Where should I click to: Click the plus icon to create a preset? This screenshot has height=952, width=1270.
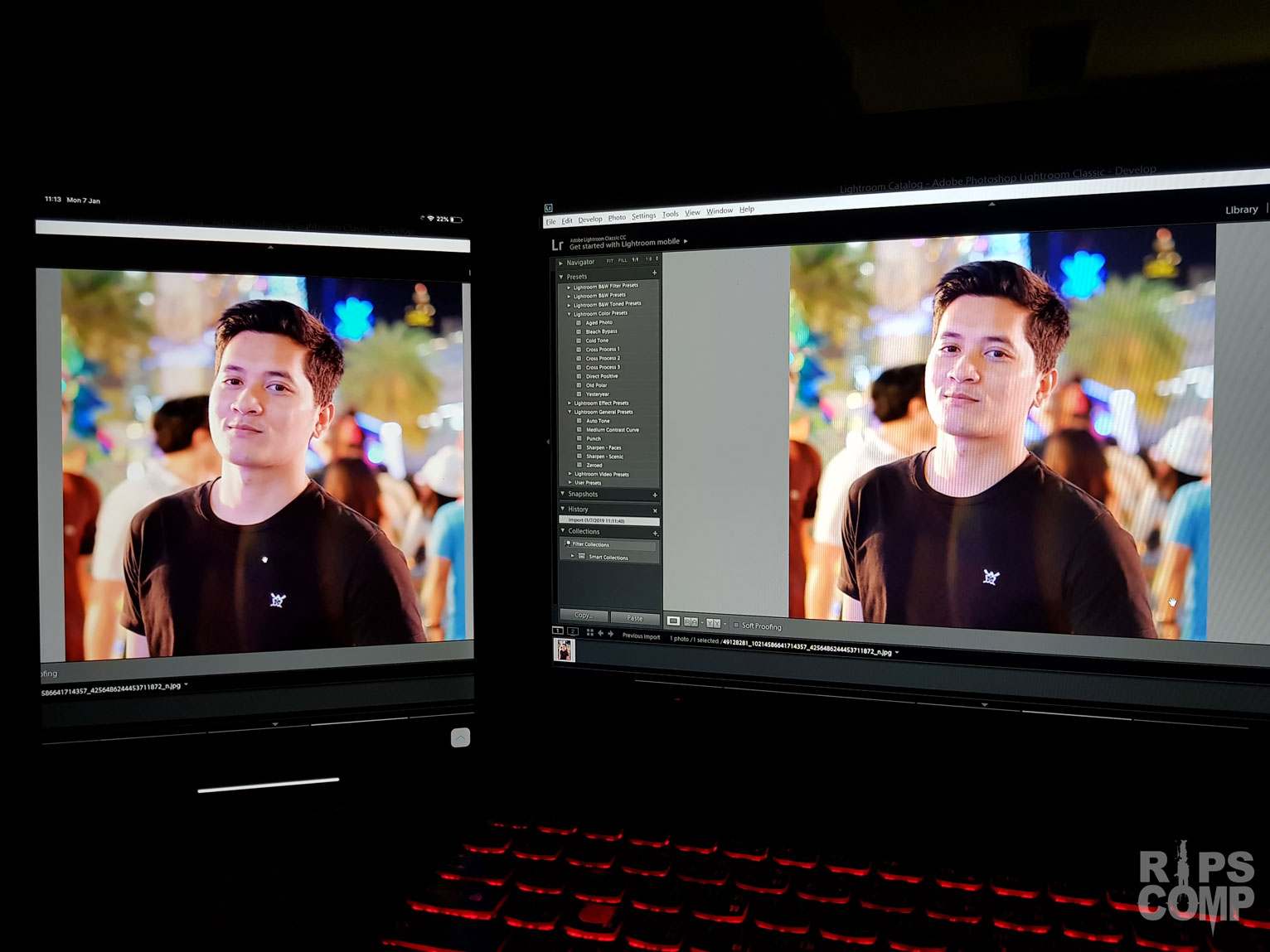(655, 273)
